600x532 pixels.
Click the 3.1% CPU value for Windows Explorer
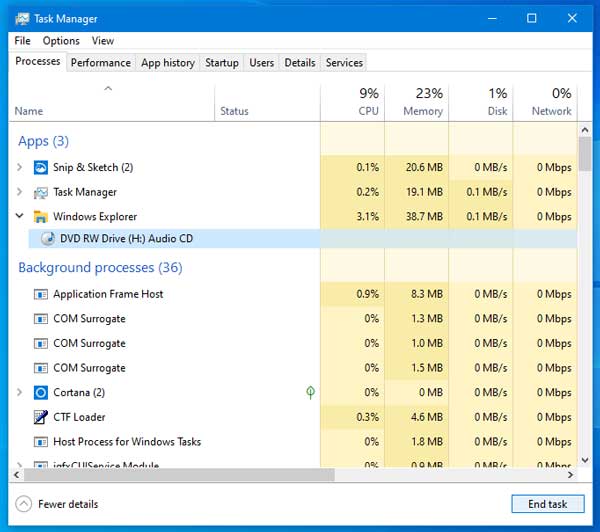(x=368, y=217)
